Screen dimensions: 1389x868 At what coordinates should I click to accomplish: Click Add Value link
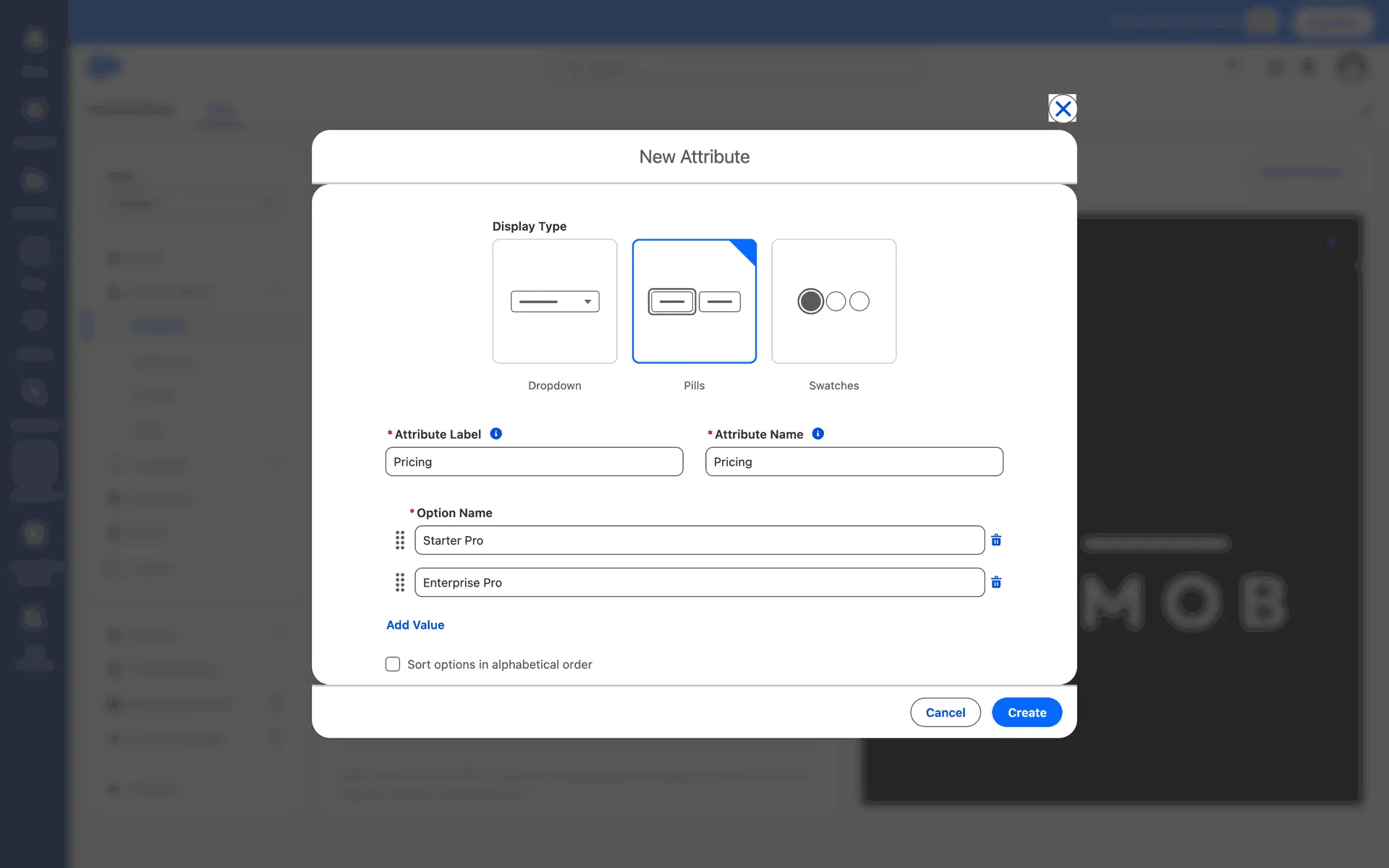pos(415,625)
